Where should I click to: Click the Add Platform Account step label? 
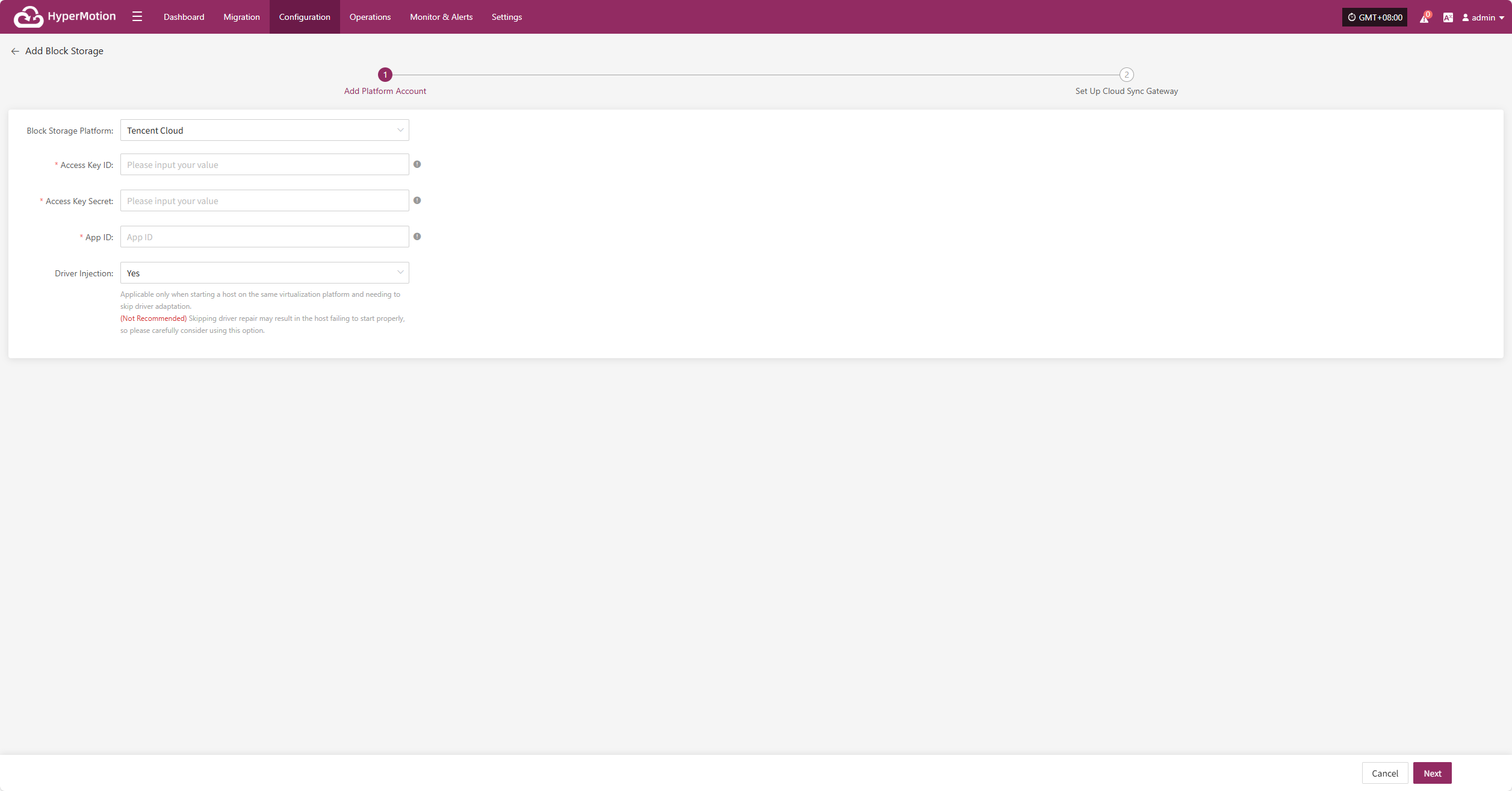(x=385, y=91)
